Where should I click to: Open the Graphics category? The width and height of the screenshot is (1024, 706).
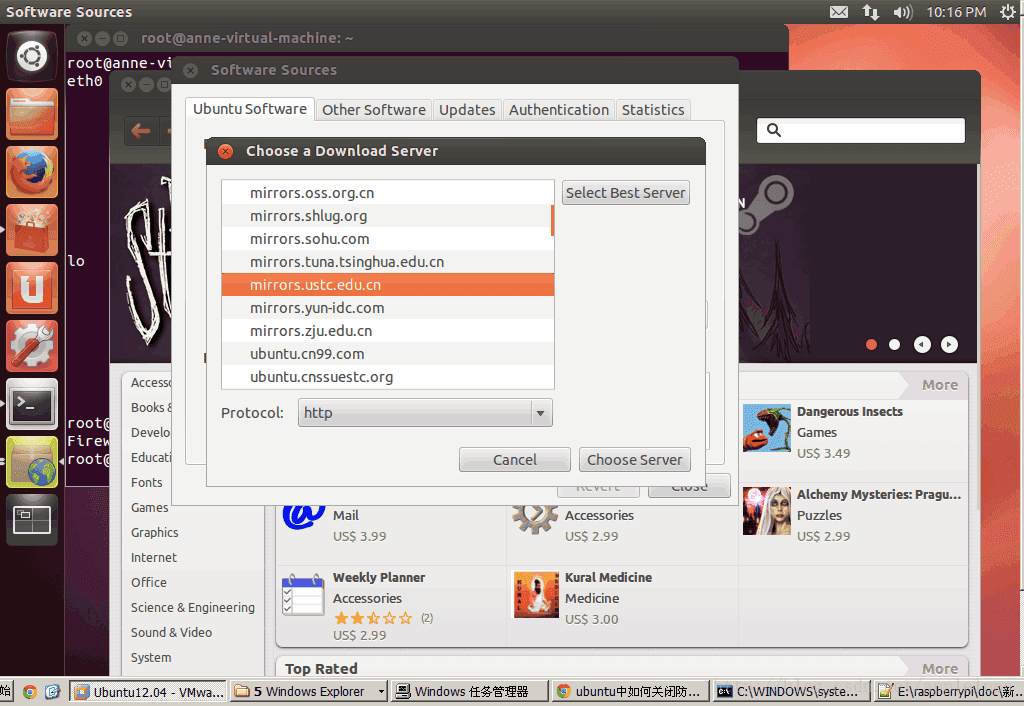tap(154, 532)
